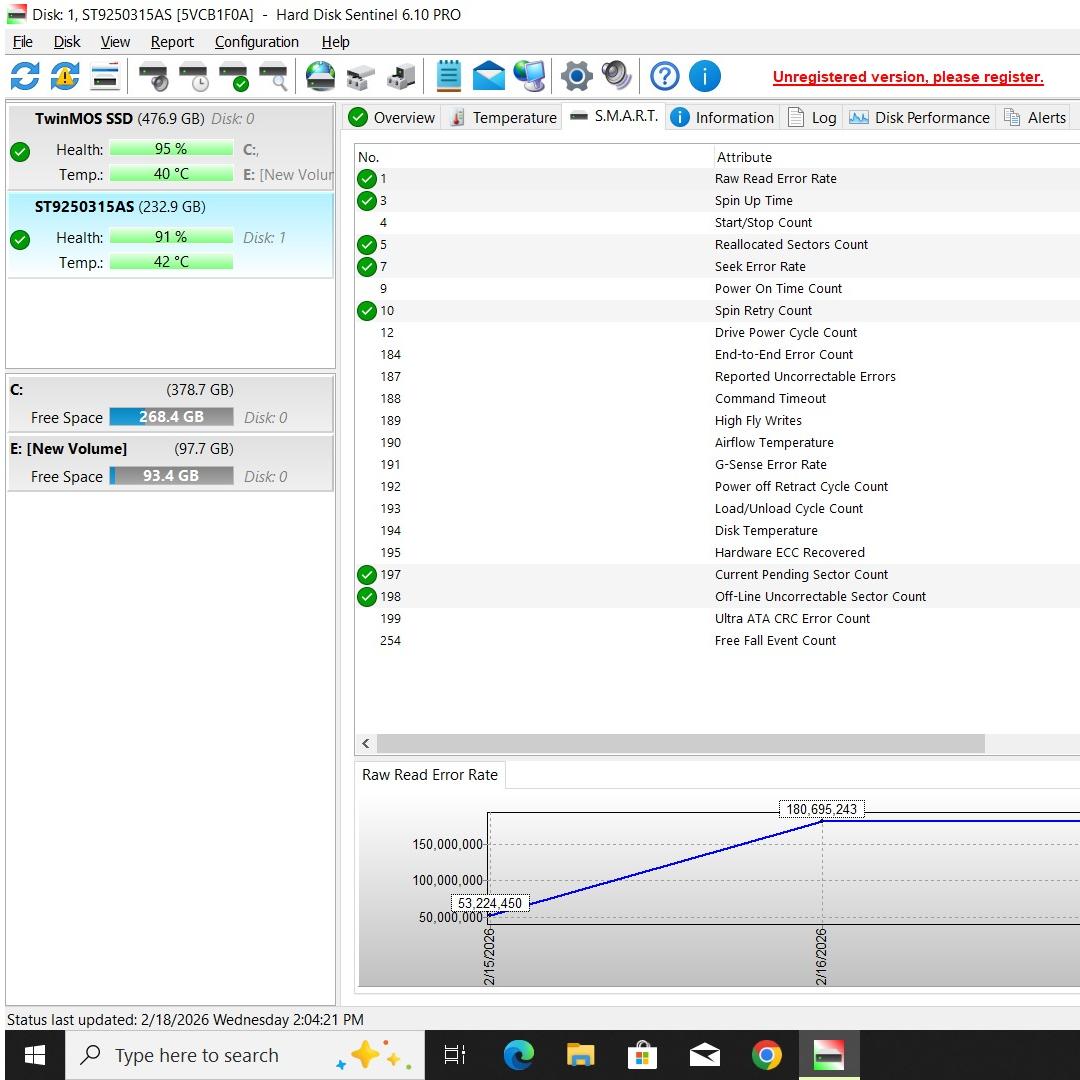Open settings via the gear icon
Viewport: 1080px width, 1080px height.
point(576,76)
